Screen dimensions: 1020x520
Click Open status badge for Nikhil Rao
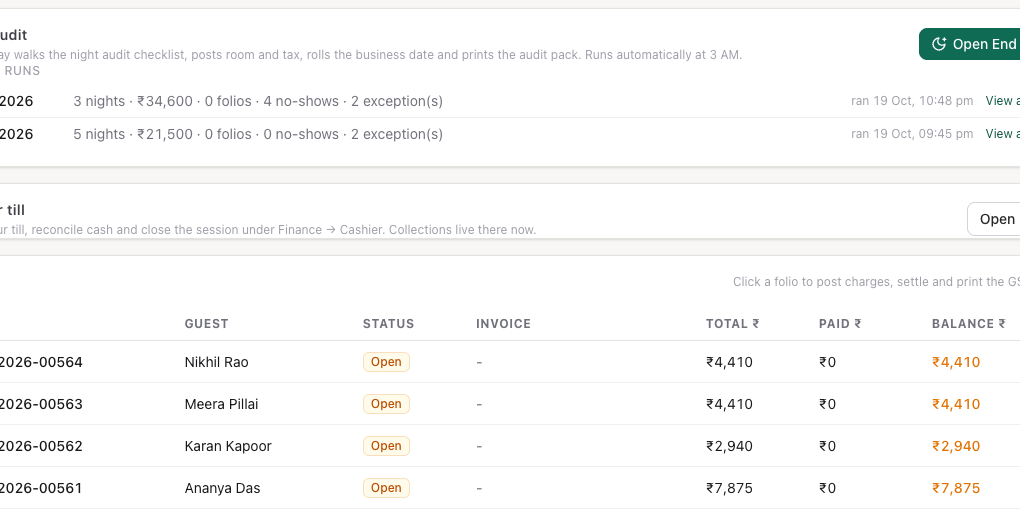click(x=386, y=362)
